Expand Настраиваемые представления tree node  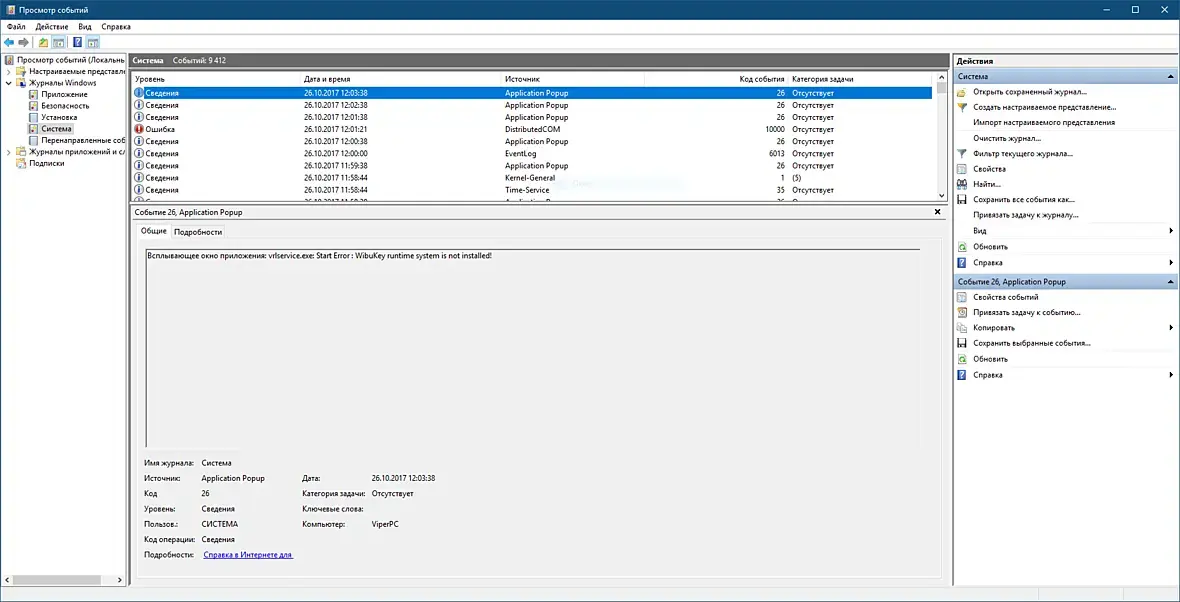(8, 71)
